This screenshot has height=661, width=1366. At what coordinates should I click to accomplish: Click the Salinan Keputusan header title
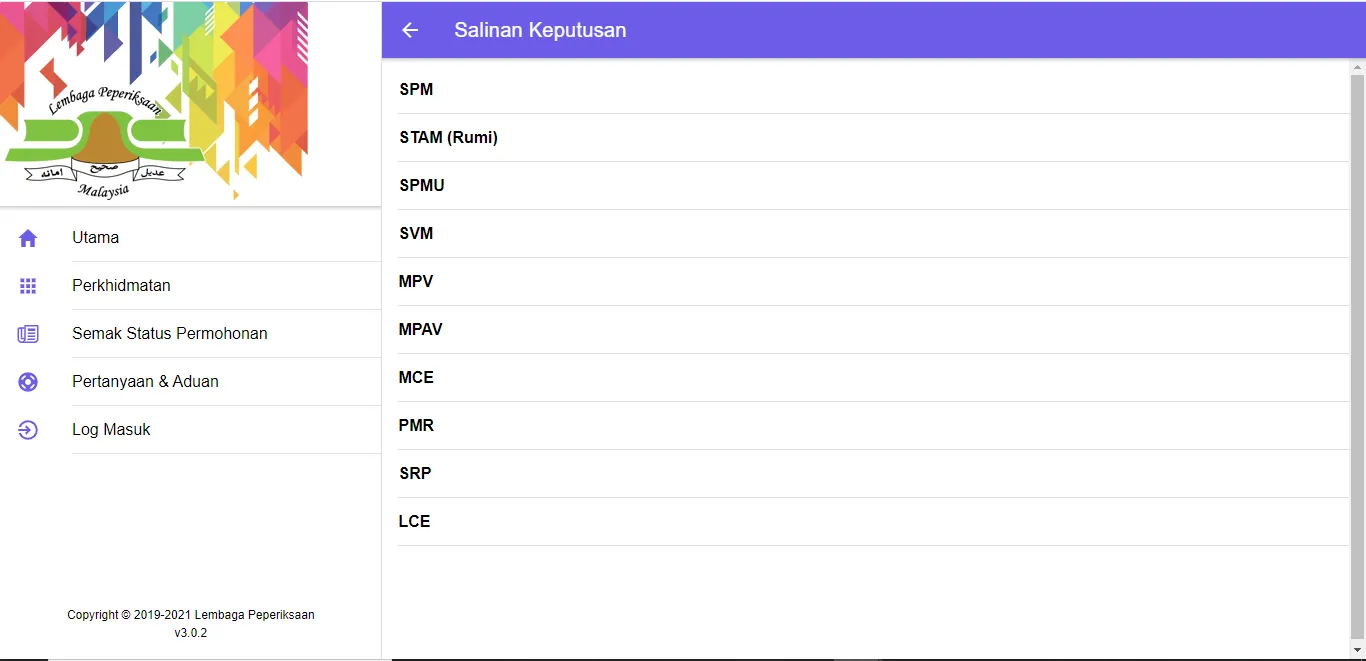[x=540, y=30]
